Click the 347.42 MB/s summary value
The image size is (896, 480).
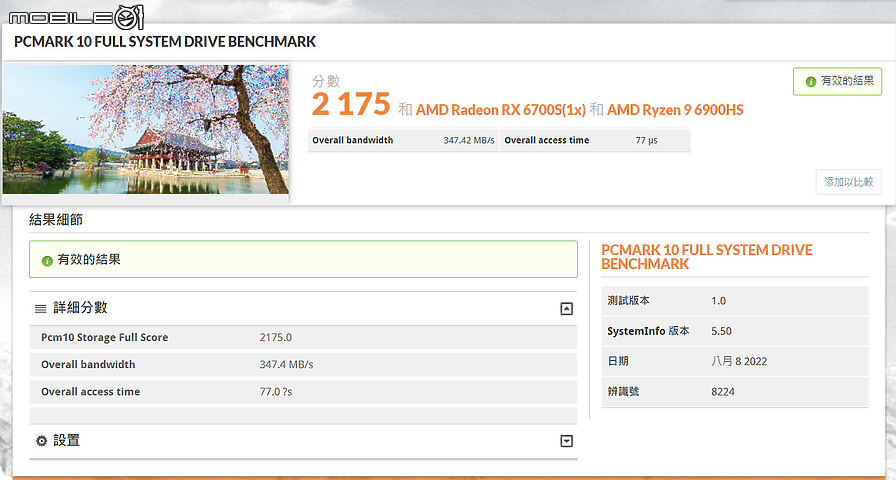[469, 140]
